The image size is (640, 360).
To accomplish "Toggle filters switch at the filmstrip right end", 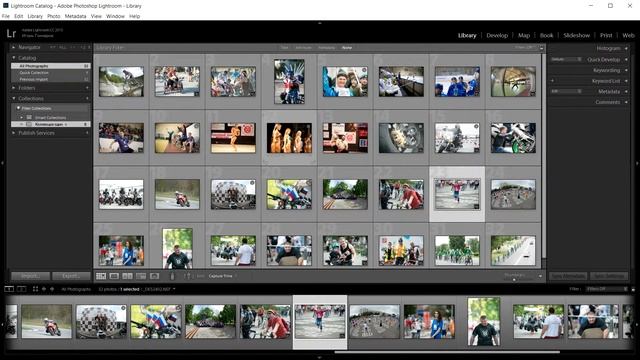I will pos(633,289).
